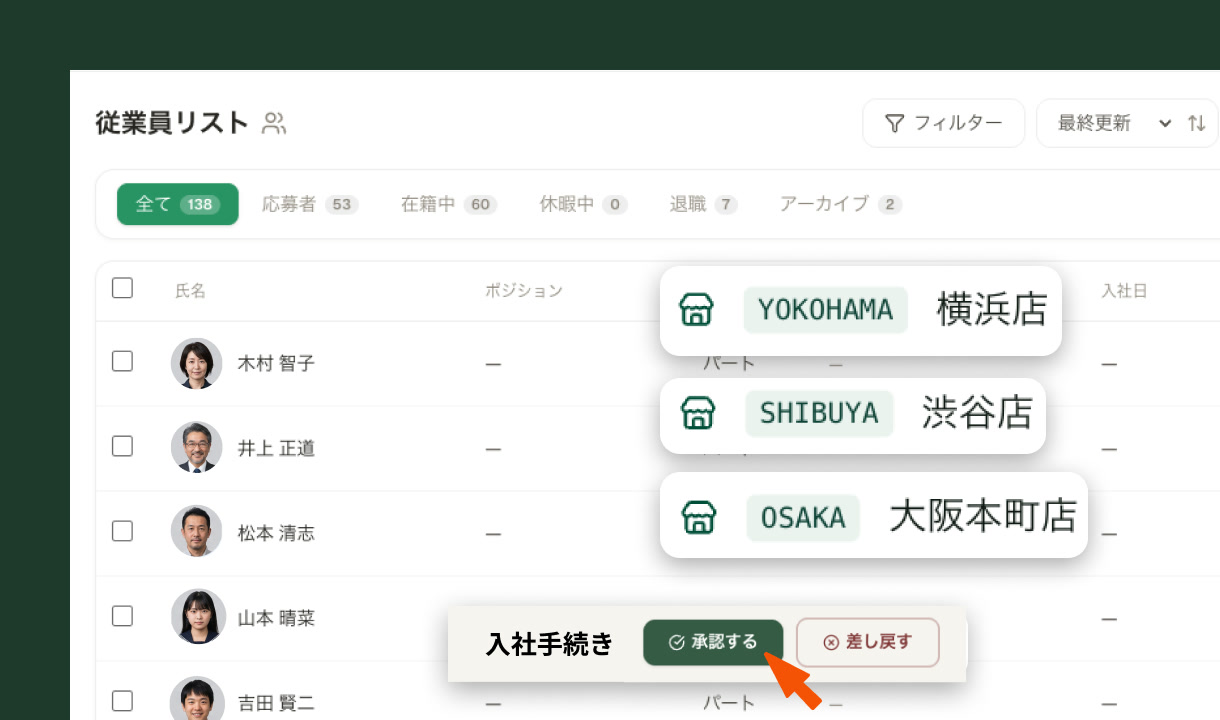Click 山本 晴菜's avatar photo

tap(196, 616)
